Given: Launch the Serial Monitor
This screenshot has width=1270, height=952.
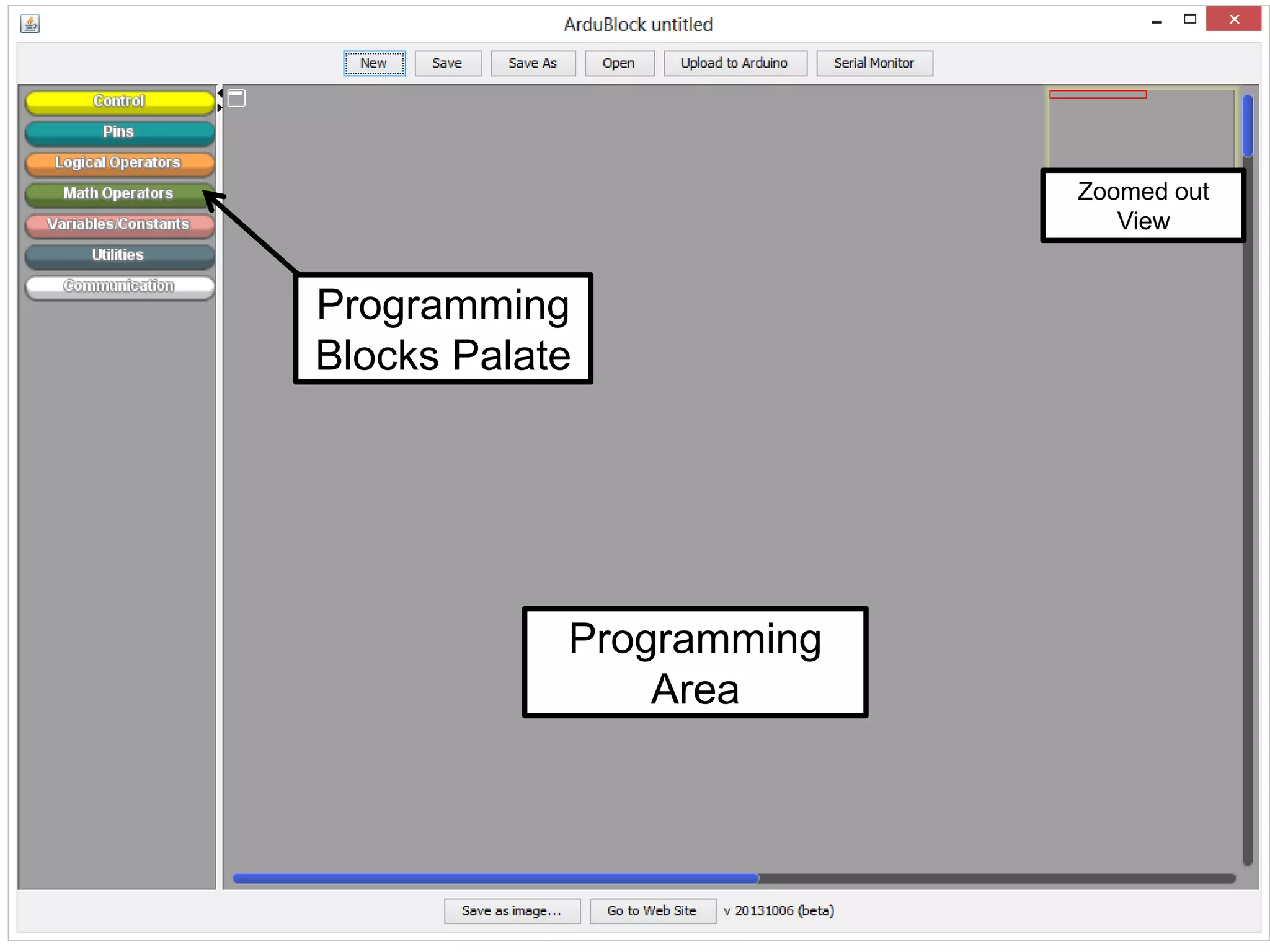Looking at the screenshot, I should coord(874,63).
